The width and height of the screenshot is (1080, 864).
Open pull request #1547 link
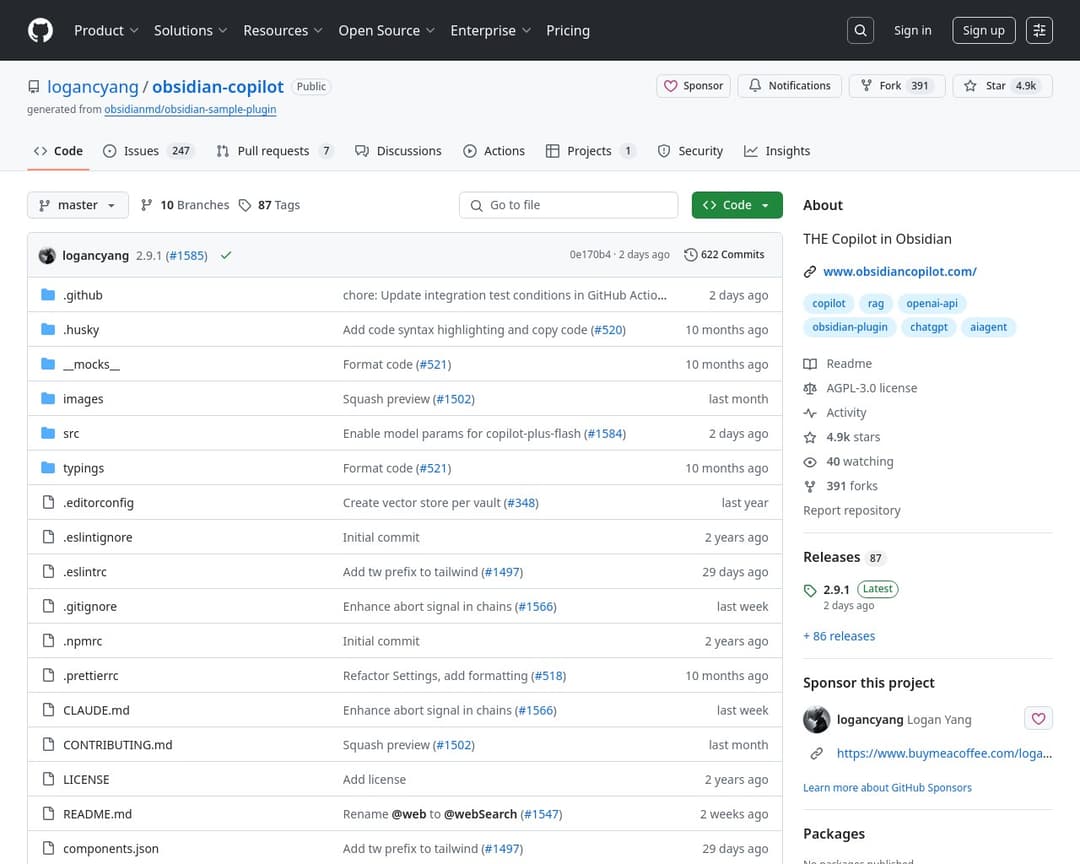(x=541, y=814)
